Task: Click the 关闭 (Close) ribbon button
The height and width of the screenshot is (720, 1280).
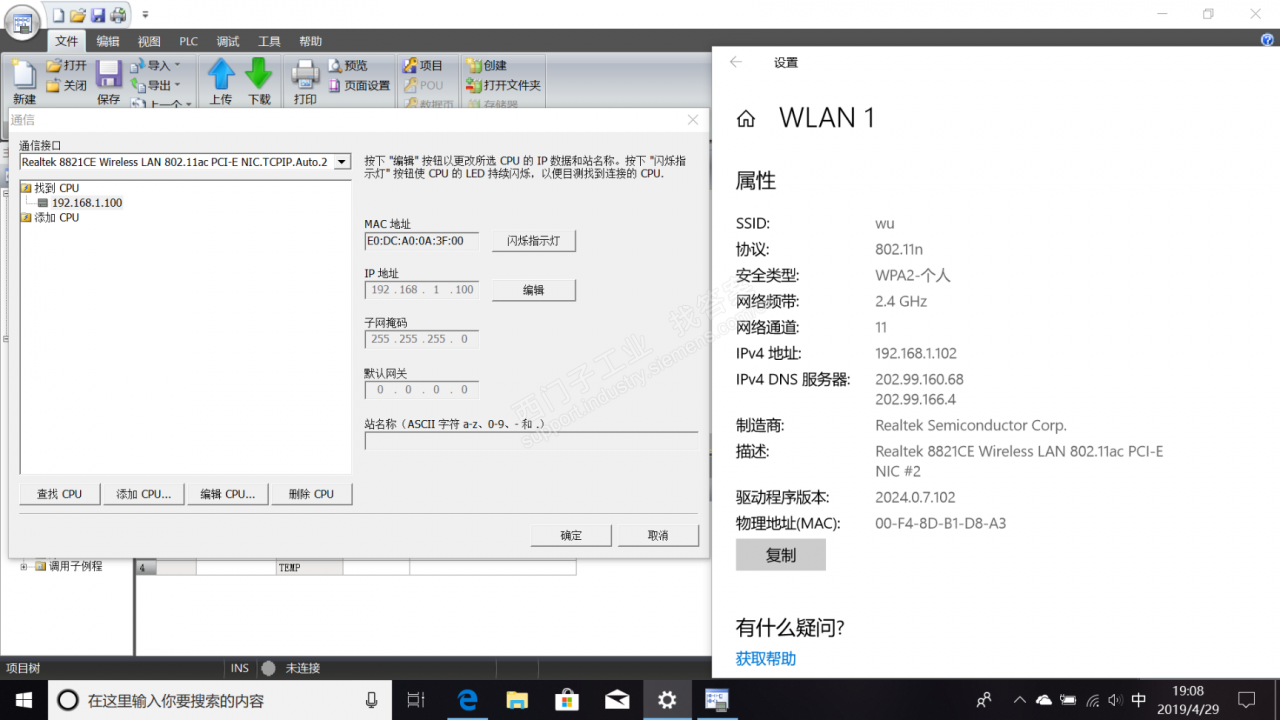Action: [x=67, y=86]
